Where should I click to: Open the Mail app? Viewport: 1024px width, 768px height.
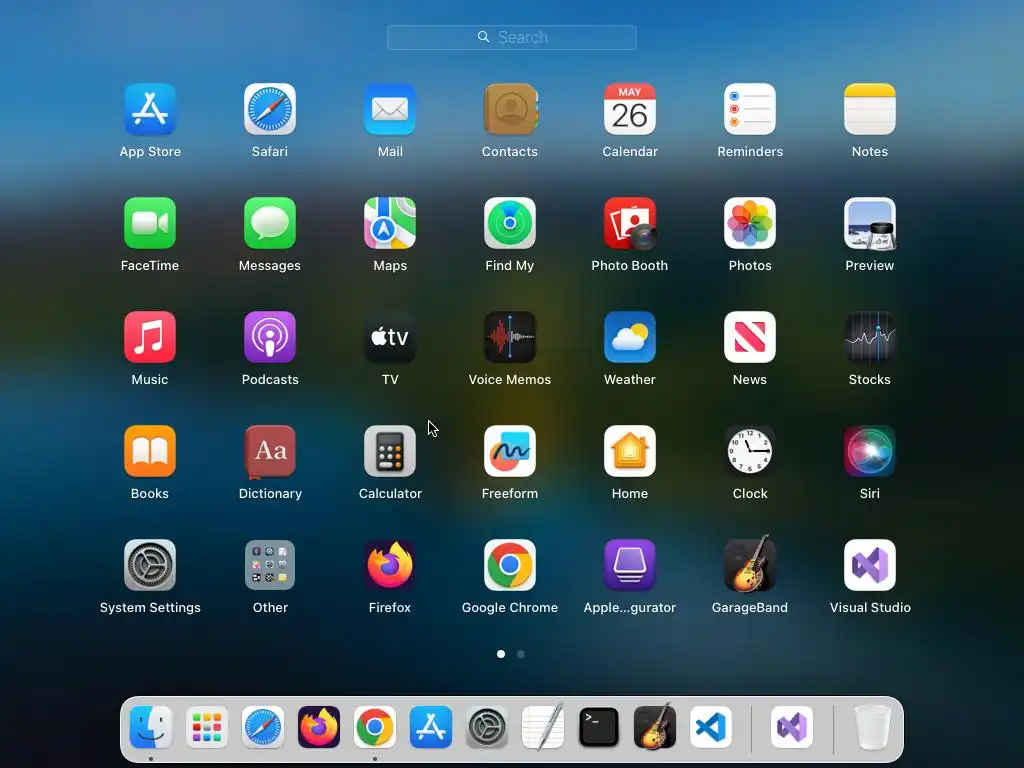390,109
